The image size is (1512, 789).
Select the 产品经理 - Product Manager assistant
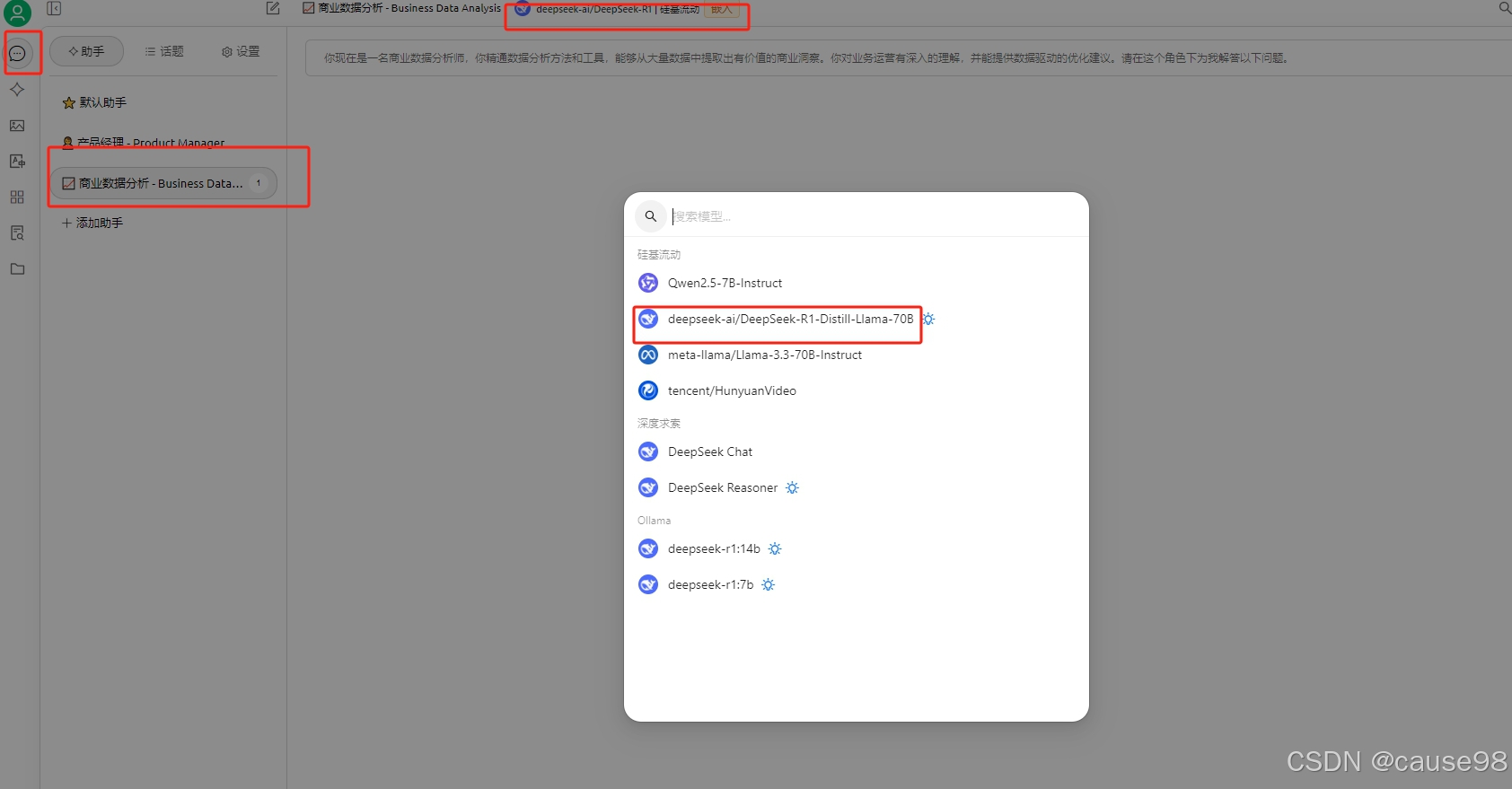163,143
